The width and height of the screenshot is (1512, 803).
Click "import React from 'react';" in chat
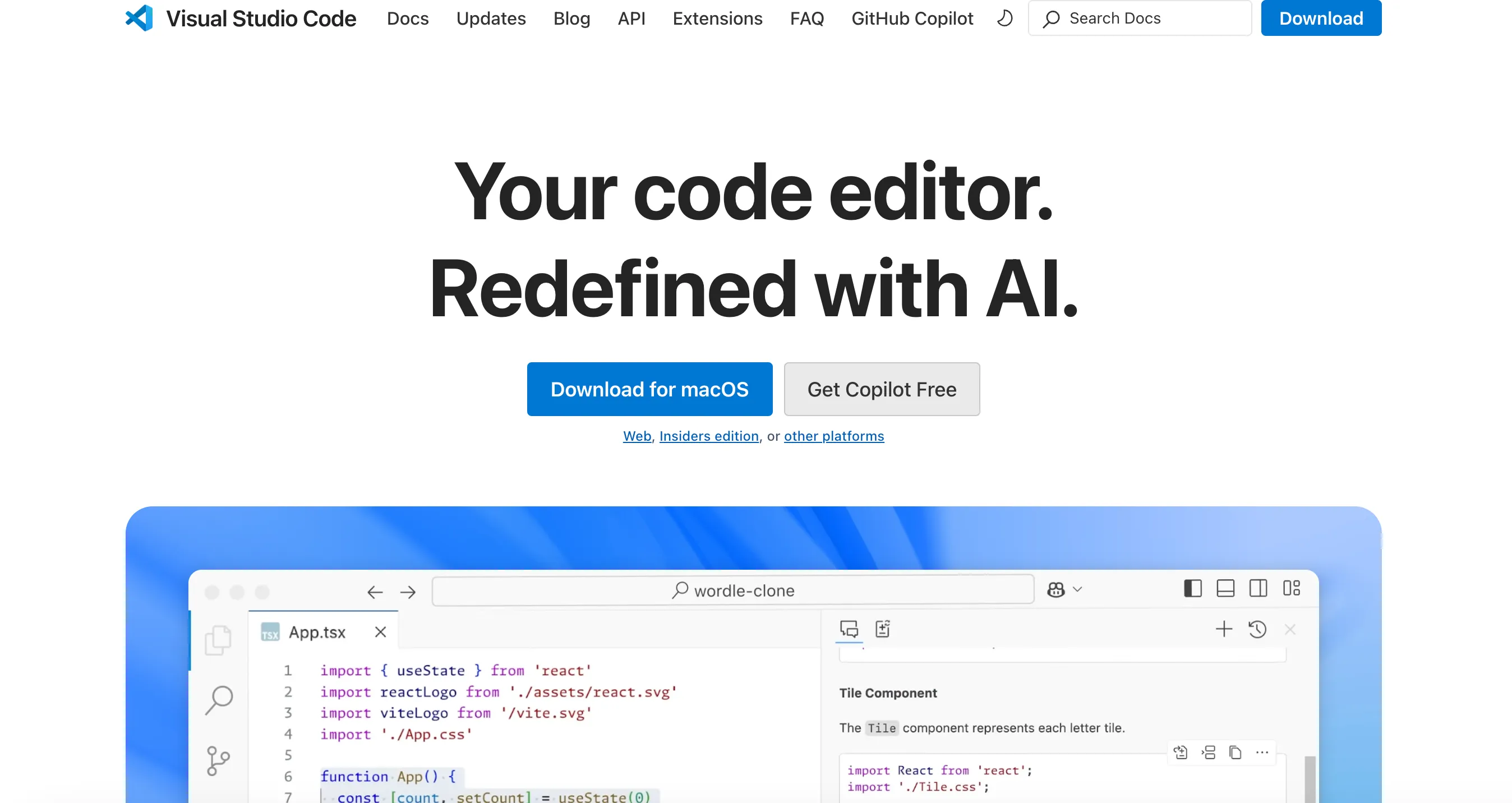pos(940,770)
